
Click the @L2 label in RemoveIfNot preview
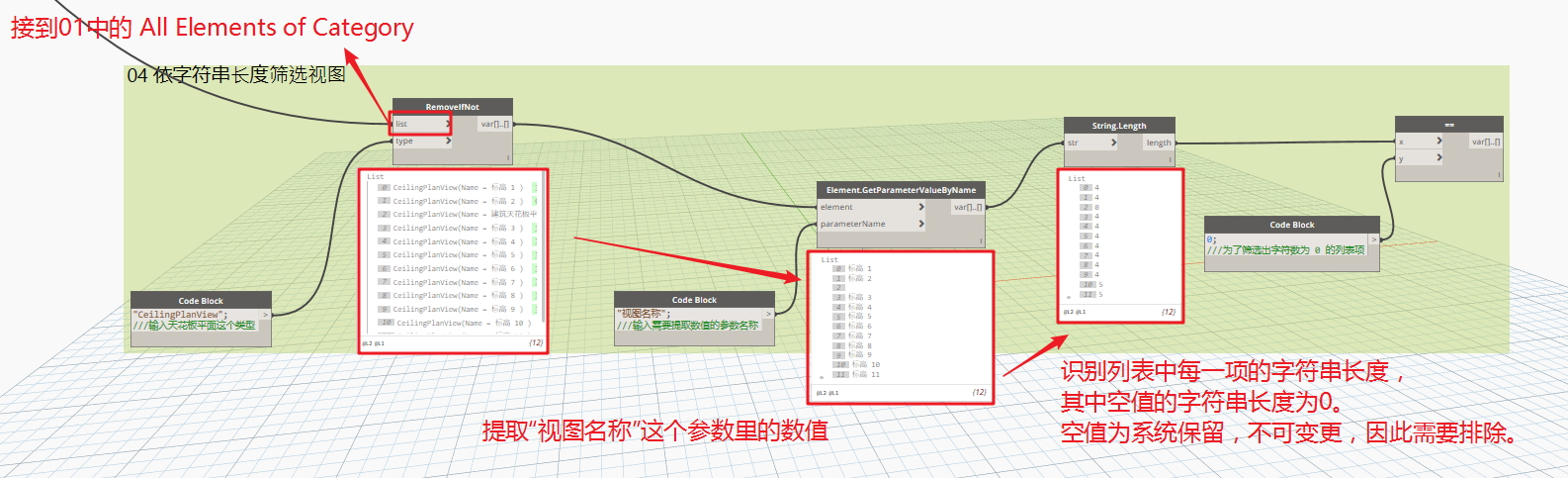(366, 343)
